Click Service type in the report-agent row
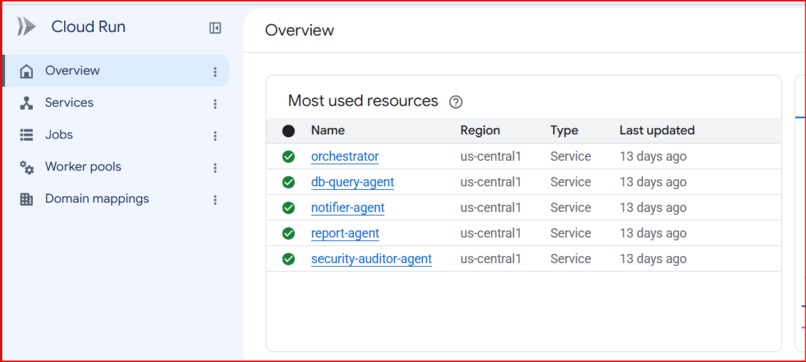Image resolution: width=806 pixels, height=362 pixels. pos(571,233)
